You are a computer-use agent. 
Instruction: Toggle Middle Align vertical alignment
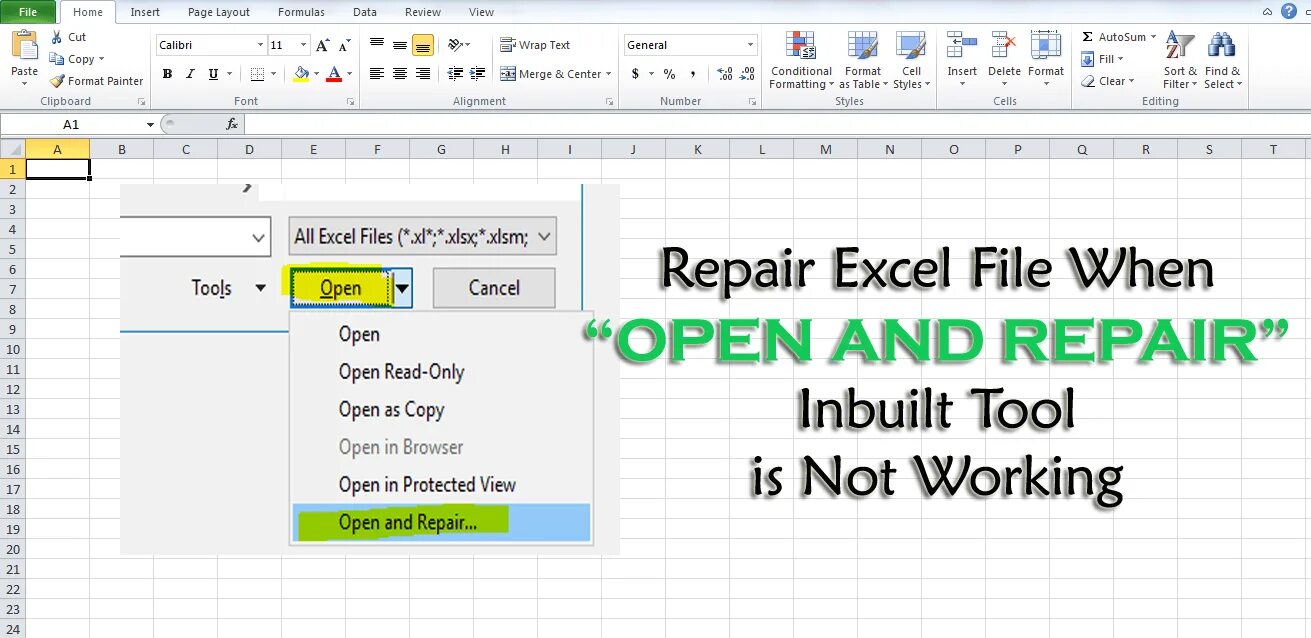(x=400, y=45)
